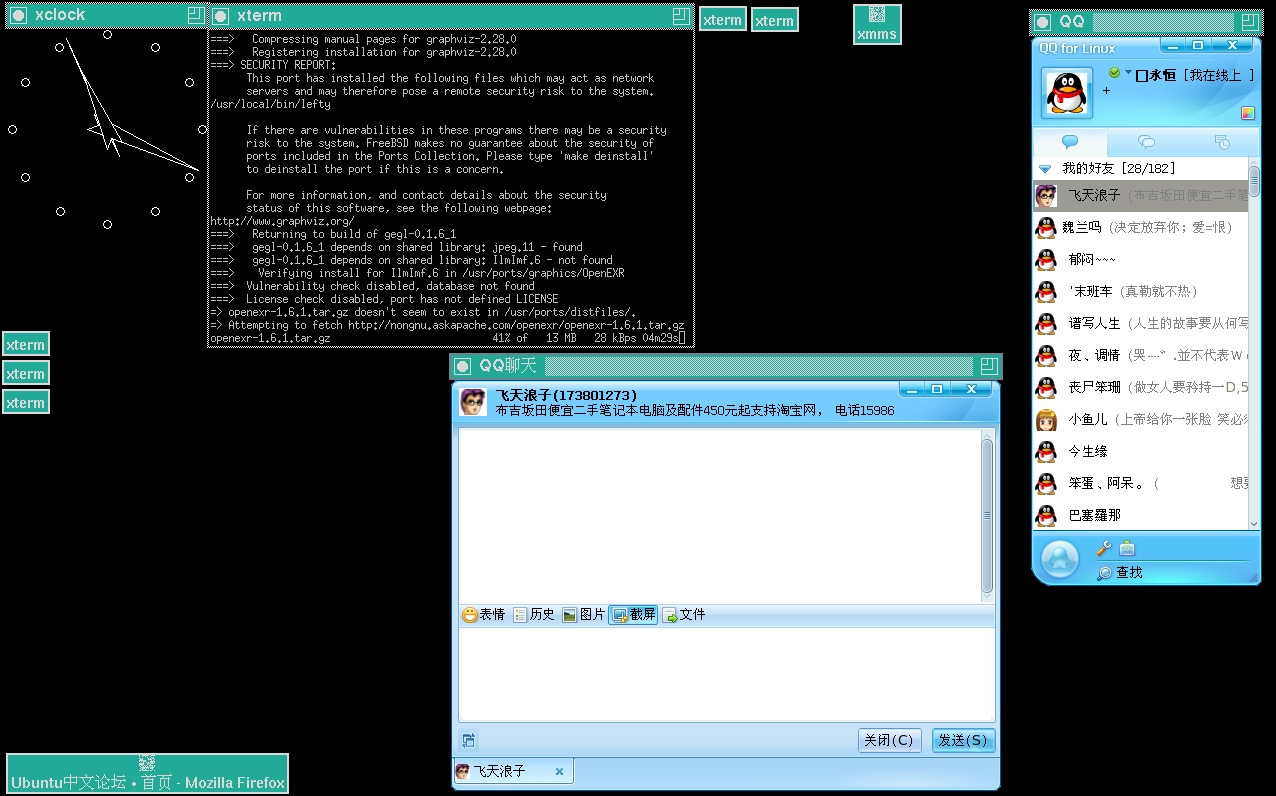
Task: Open the QQ message box icon
Action: 1127,548
